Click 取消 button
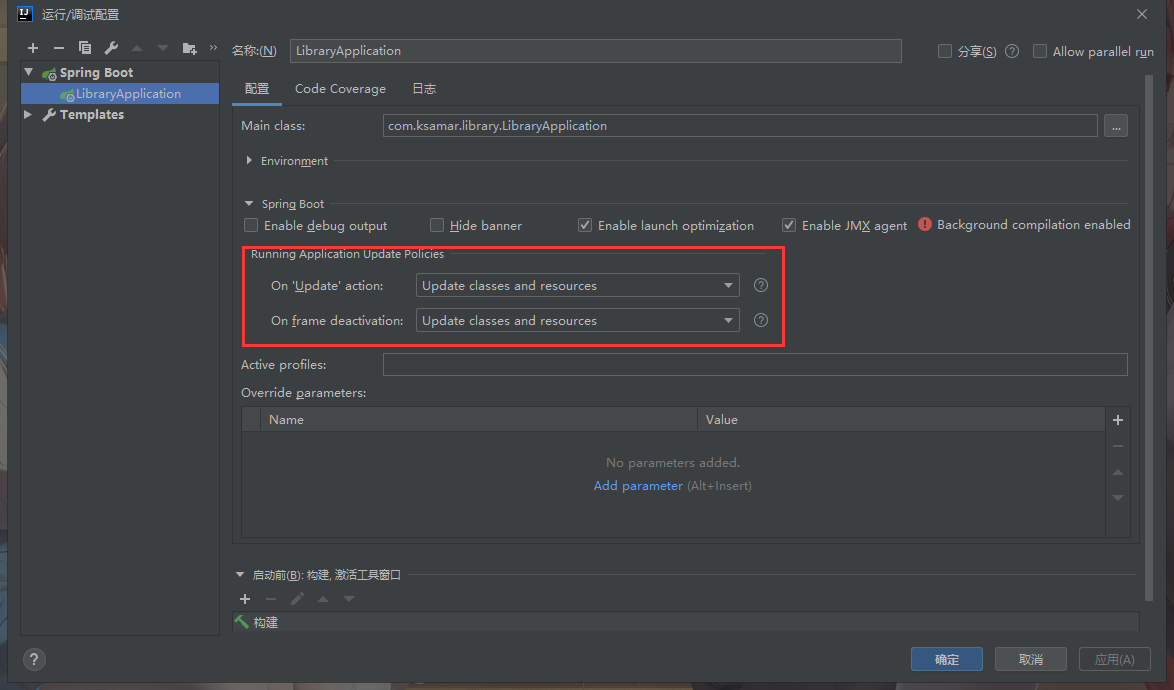This screenshot has width=1174, height=690. 1030,659
